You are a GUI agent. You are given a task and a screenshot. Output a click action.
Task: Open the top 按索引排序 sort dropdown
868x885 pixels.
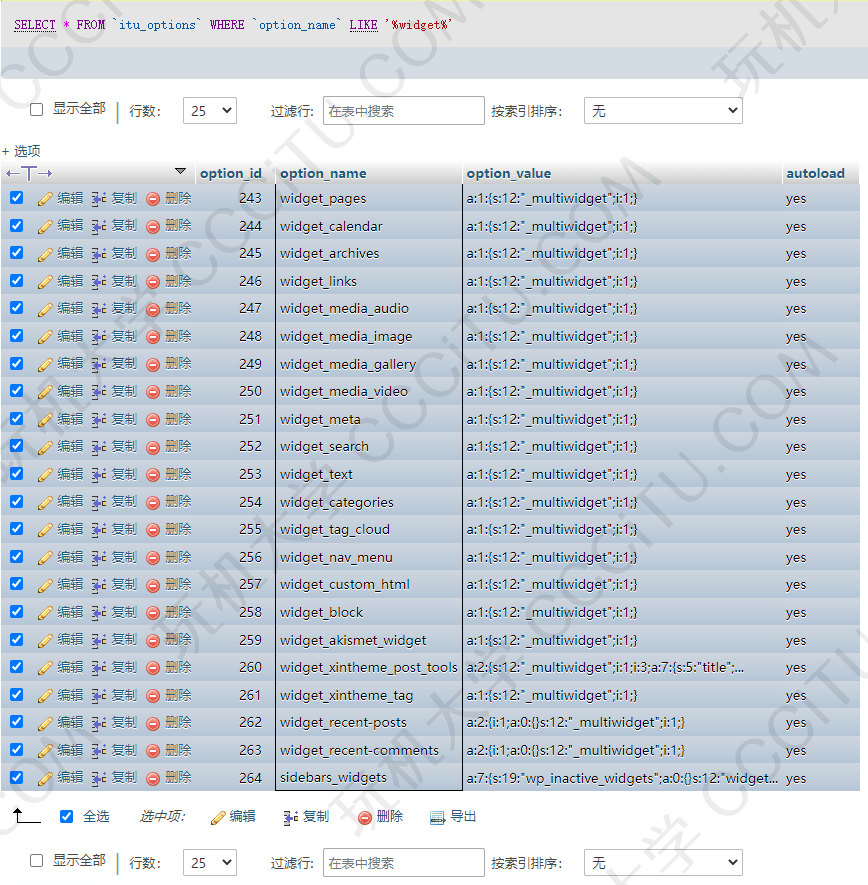pyautogui.click(x=663, y=111)
